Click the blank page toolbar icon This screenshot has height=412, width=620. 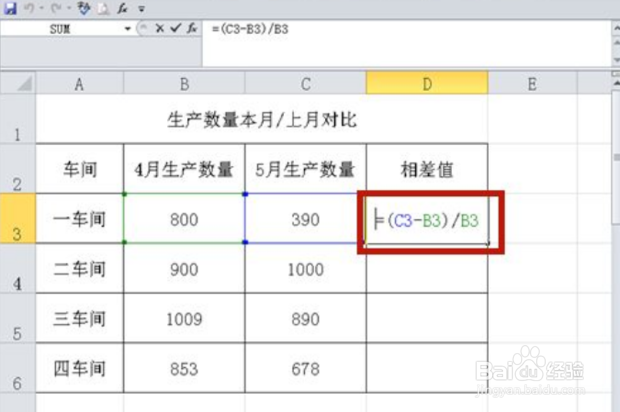103,8
